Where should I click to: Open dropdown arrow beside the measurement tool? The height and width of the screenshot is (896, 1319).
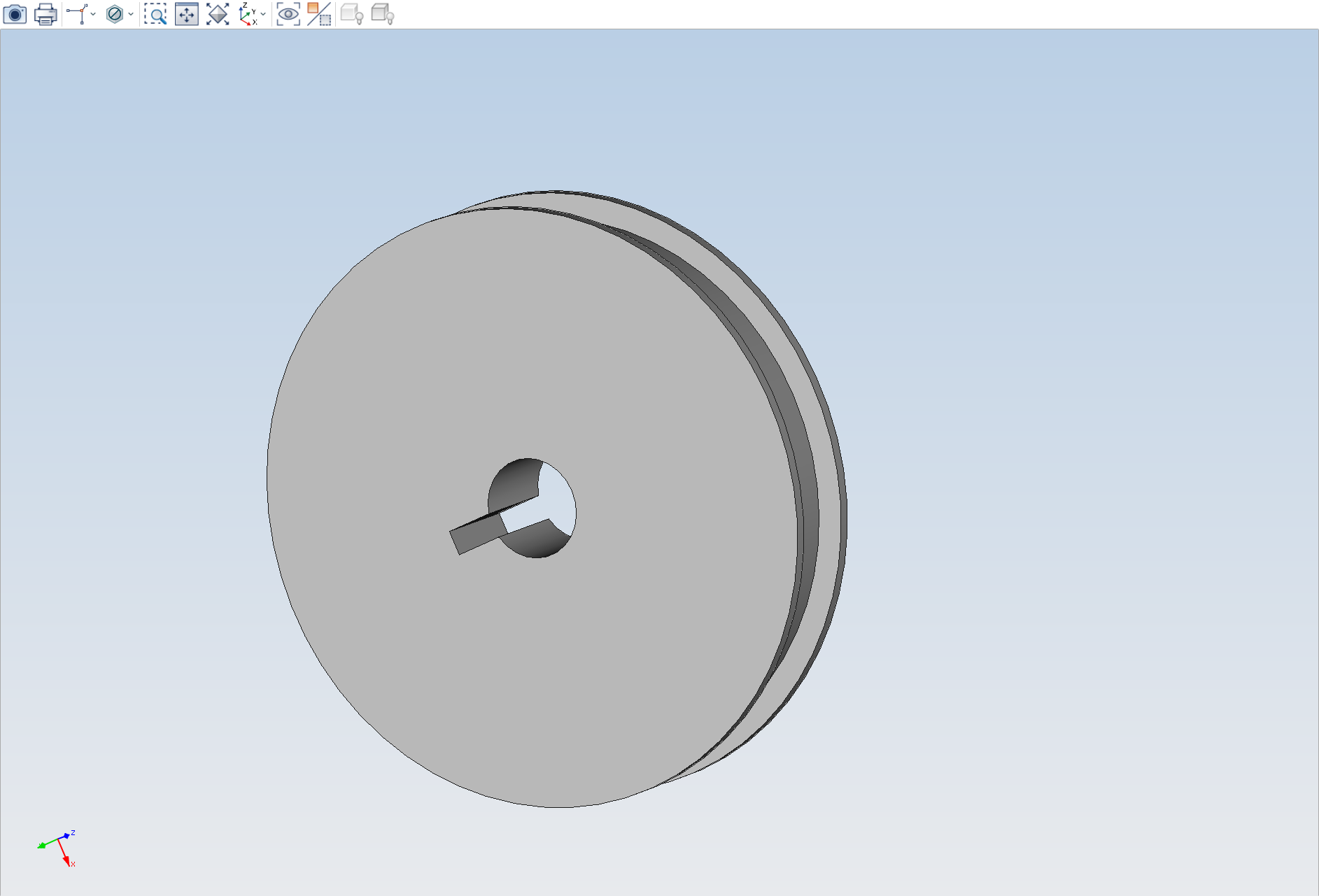tap(94, 14)
